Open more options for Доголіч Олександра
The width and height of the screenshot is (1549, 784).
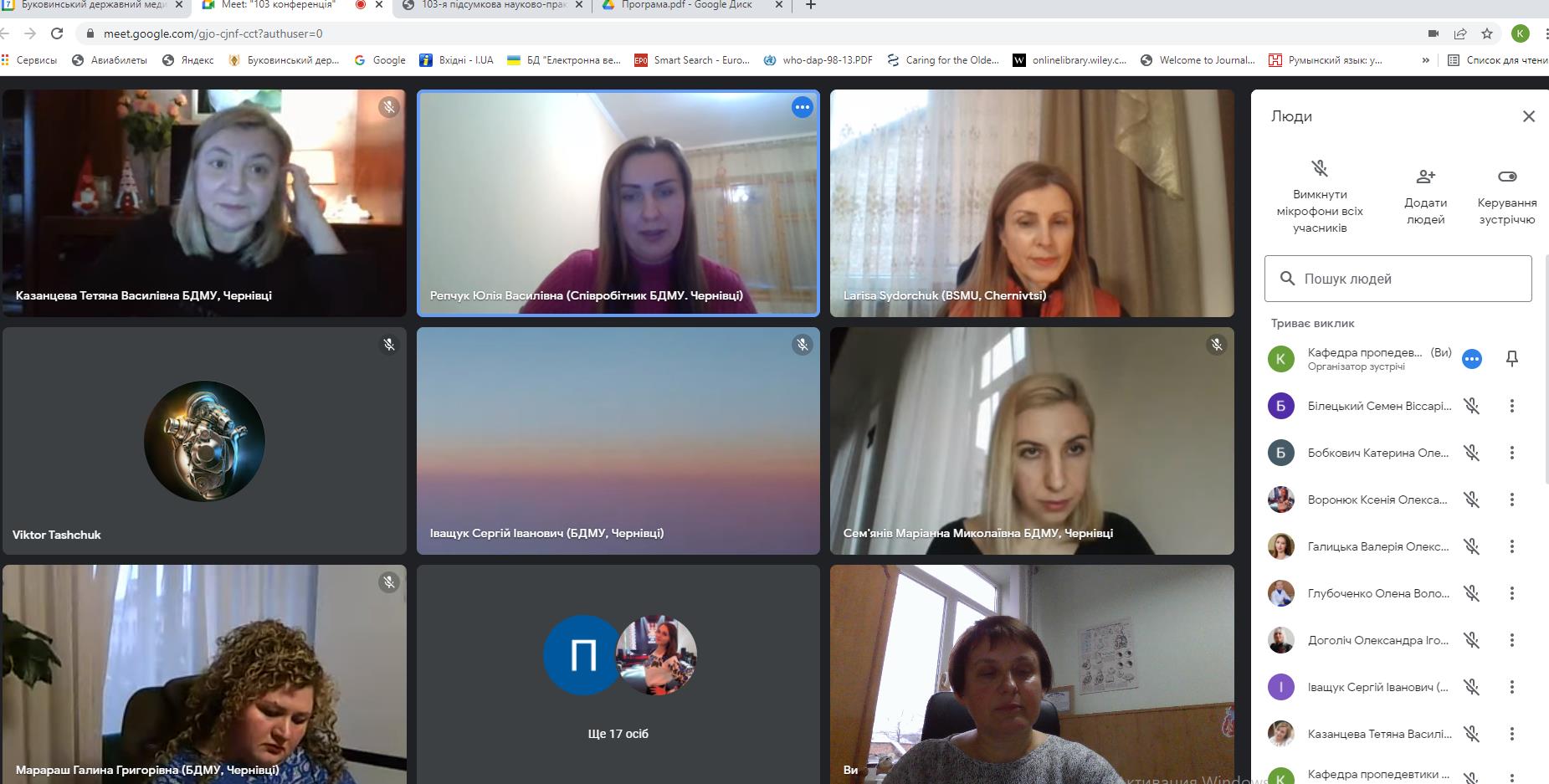point(1512,640)
